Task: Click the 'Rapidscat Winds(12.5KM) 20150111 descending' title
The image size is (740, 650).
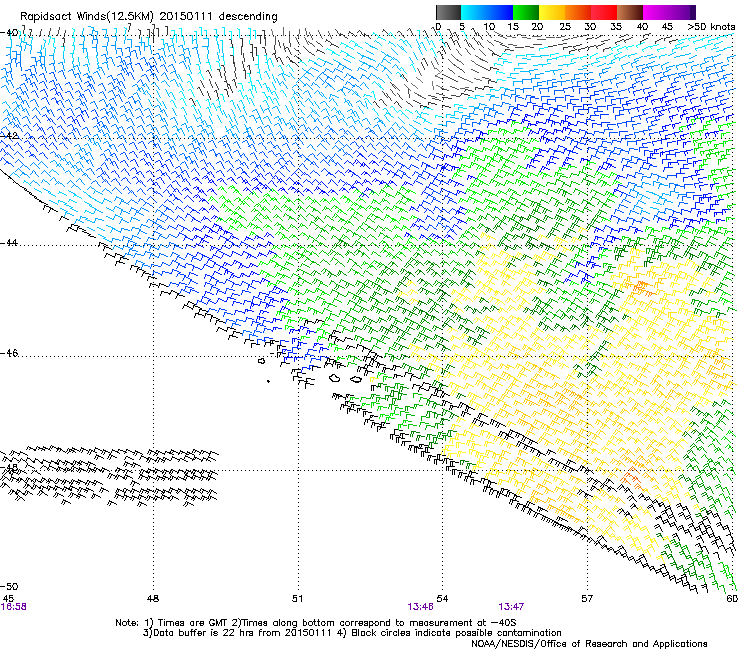Action: [x=149, y=17]
